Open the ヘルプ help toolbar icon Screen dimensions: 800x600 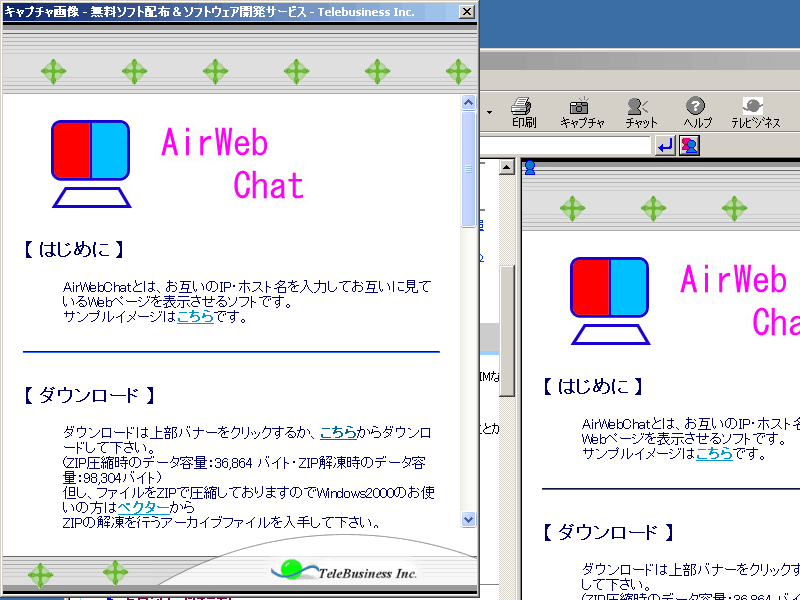pos(697,112)
